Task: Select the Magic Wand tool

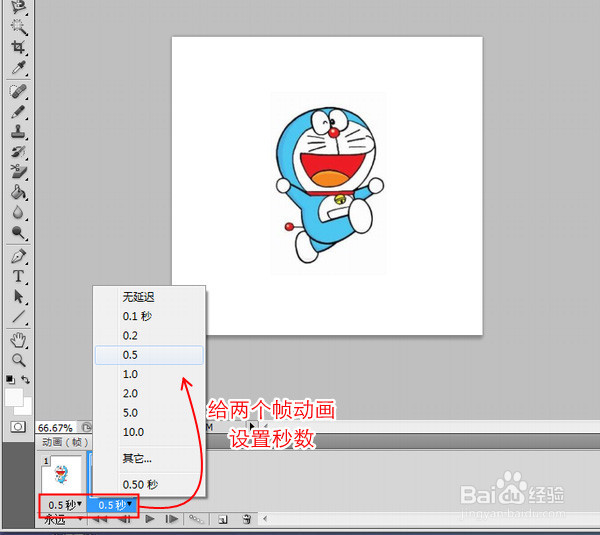Action: click(x=18, y=26)
